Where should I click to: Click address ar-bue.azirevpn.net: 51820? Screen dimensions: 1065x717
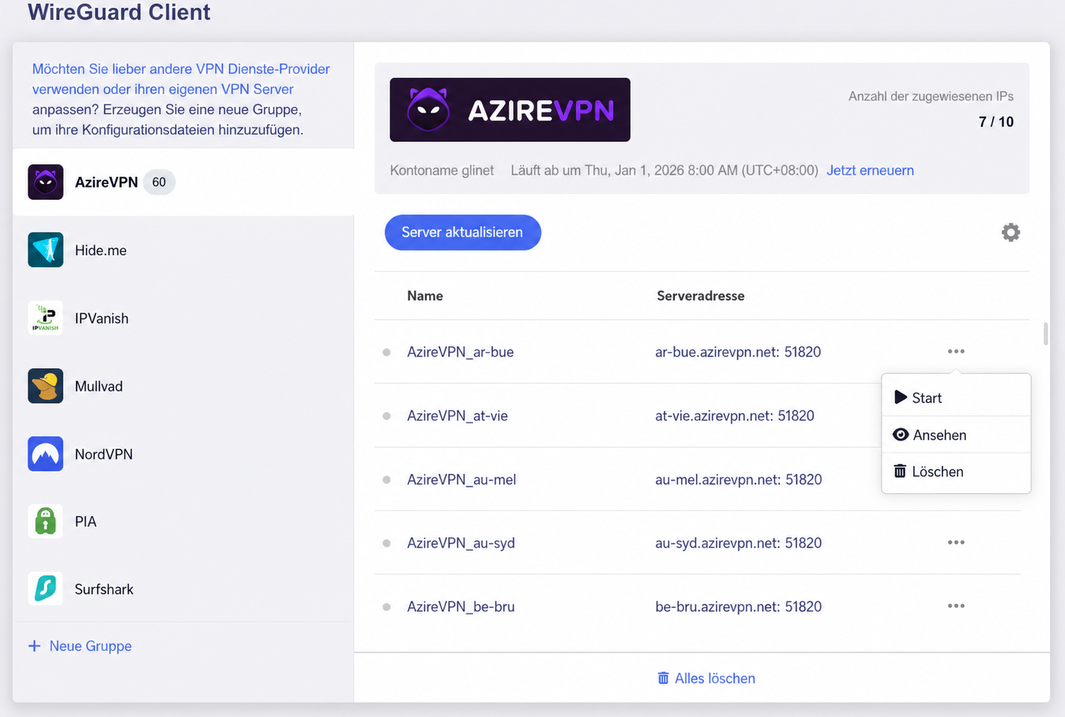(738, 352)
